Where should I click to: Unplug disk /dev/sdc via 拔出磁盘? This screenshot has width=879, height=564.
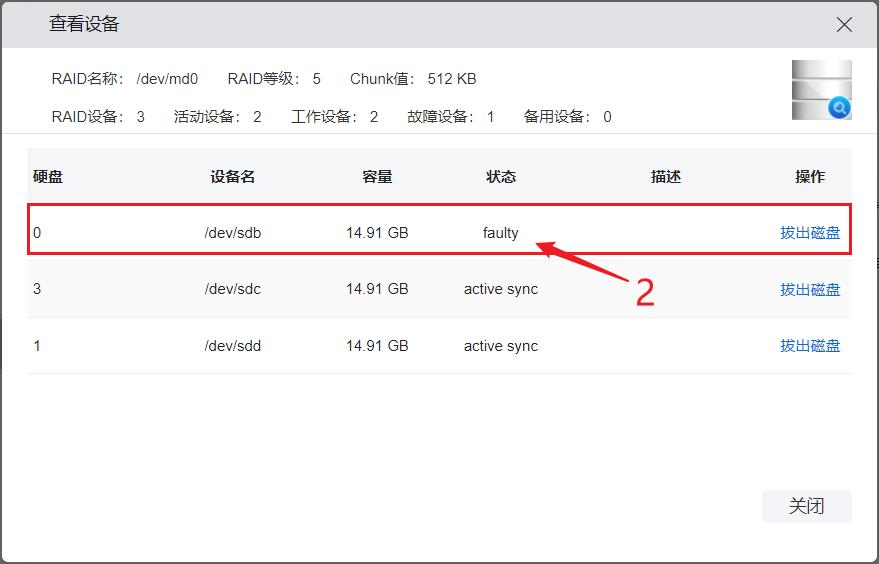(810, 290)
